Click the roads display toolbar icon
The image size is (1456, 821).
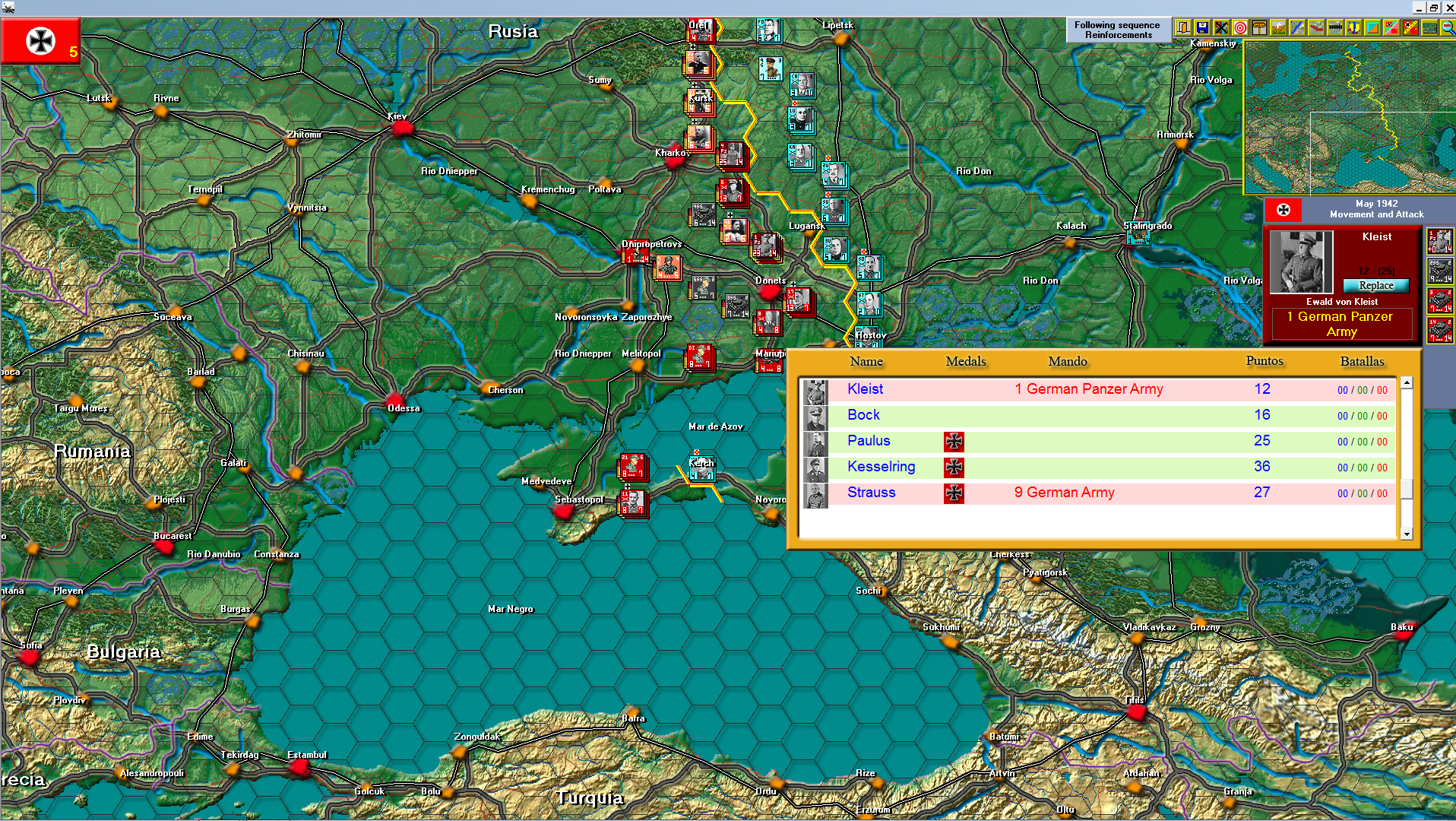1315,27
